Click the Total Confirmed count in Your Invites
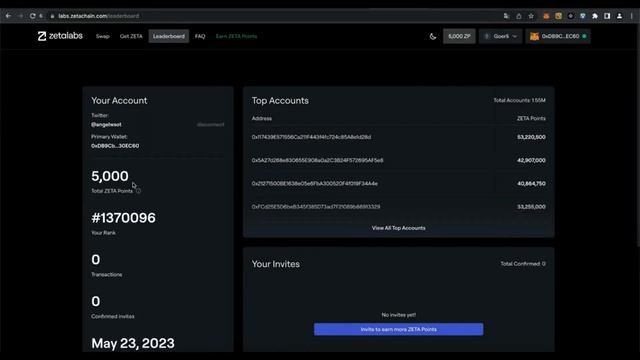 coord(523,264)
